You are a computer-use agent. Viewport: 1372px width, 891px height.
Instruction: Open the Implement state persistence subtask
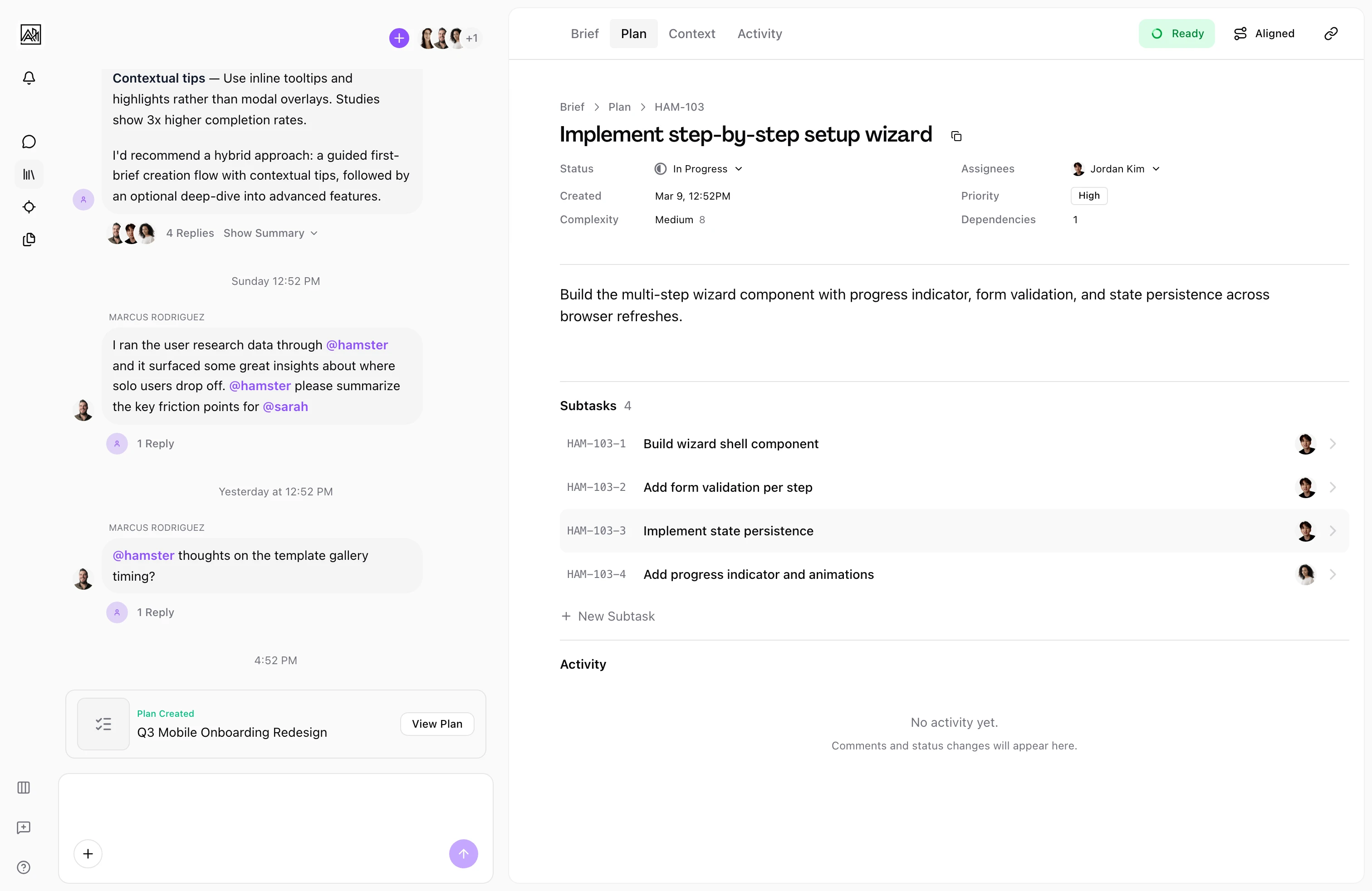pos(727,531)
